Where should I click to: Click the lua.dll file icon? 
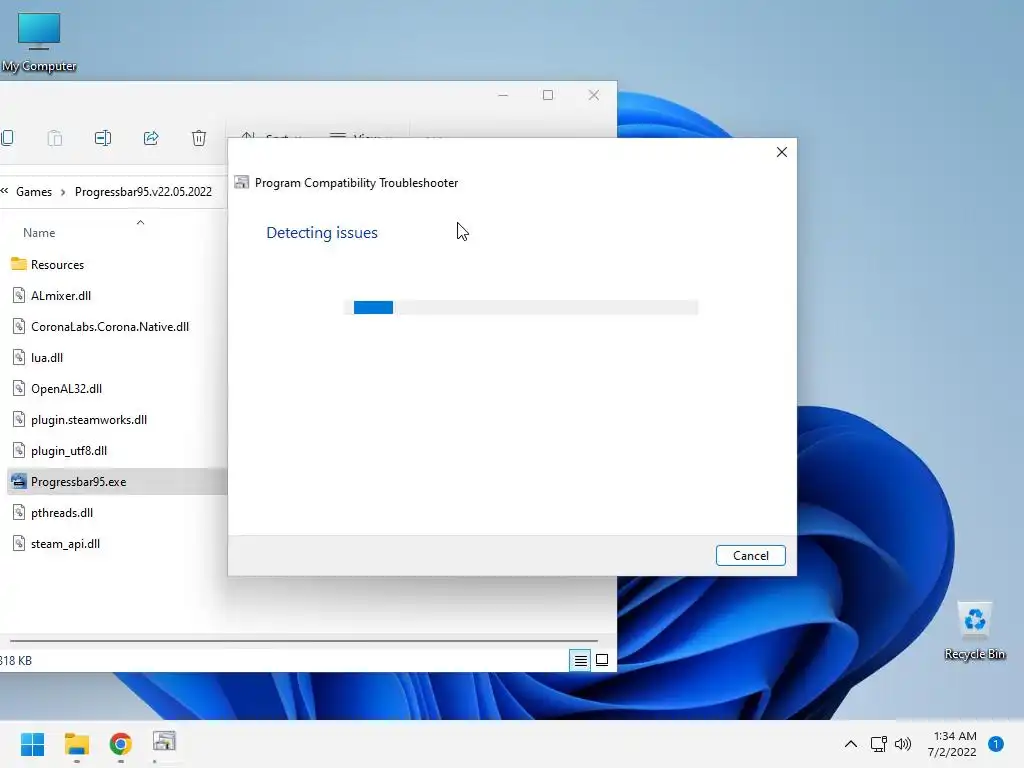[x=19, y=357]
